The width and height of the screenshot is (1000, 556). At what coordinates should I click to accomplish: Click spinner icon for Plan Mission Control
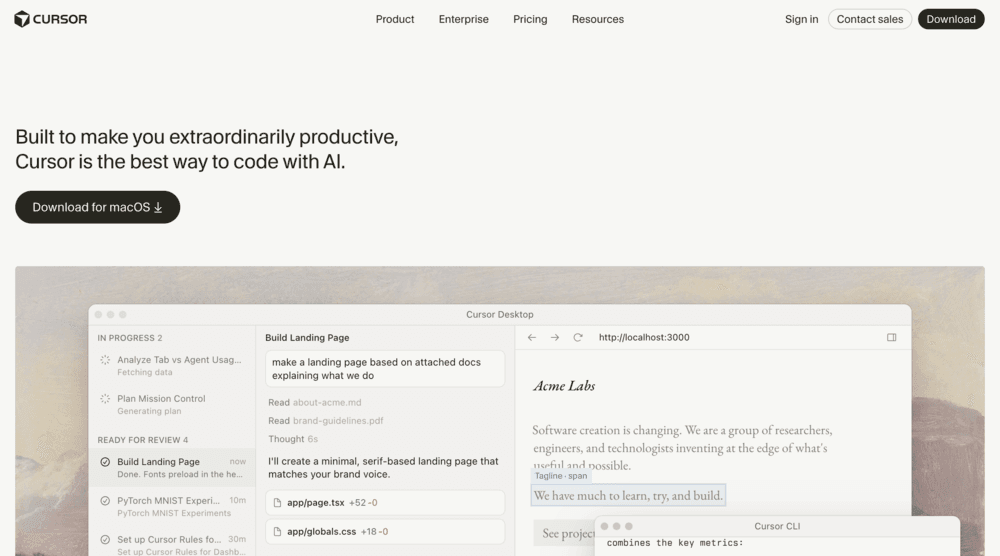click(x=105, y=399)
